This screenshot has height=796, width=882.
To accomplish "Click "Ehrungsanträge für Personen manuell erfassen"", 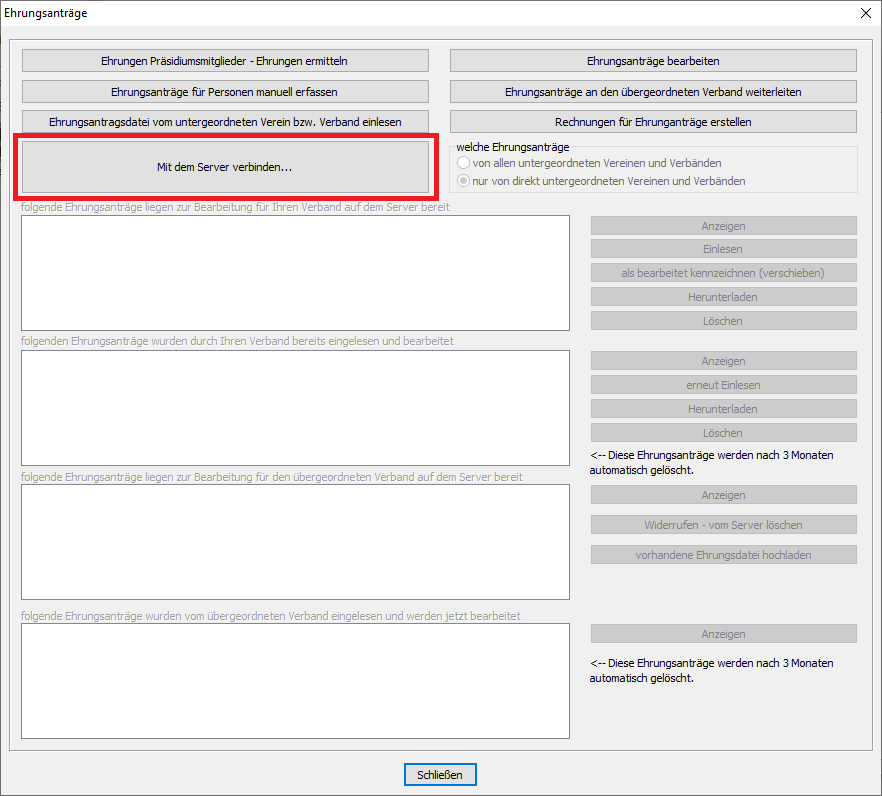I will point(225,91).
